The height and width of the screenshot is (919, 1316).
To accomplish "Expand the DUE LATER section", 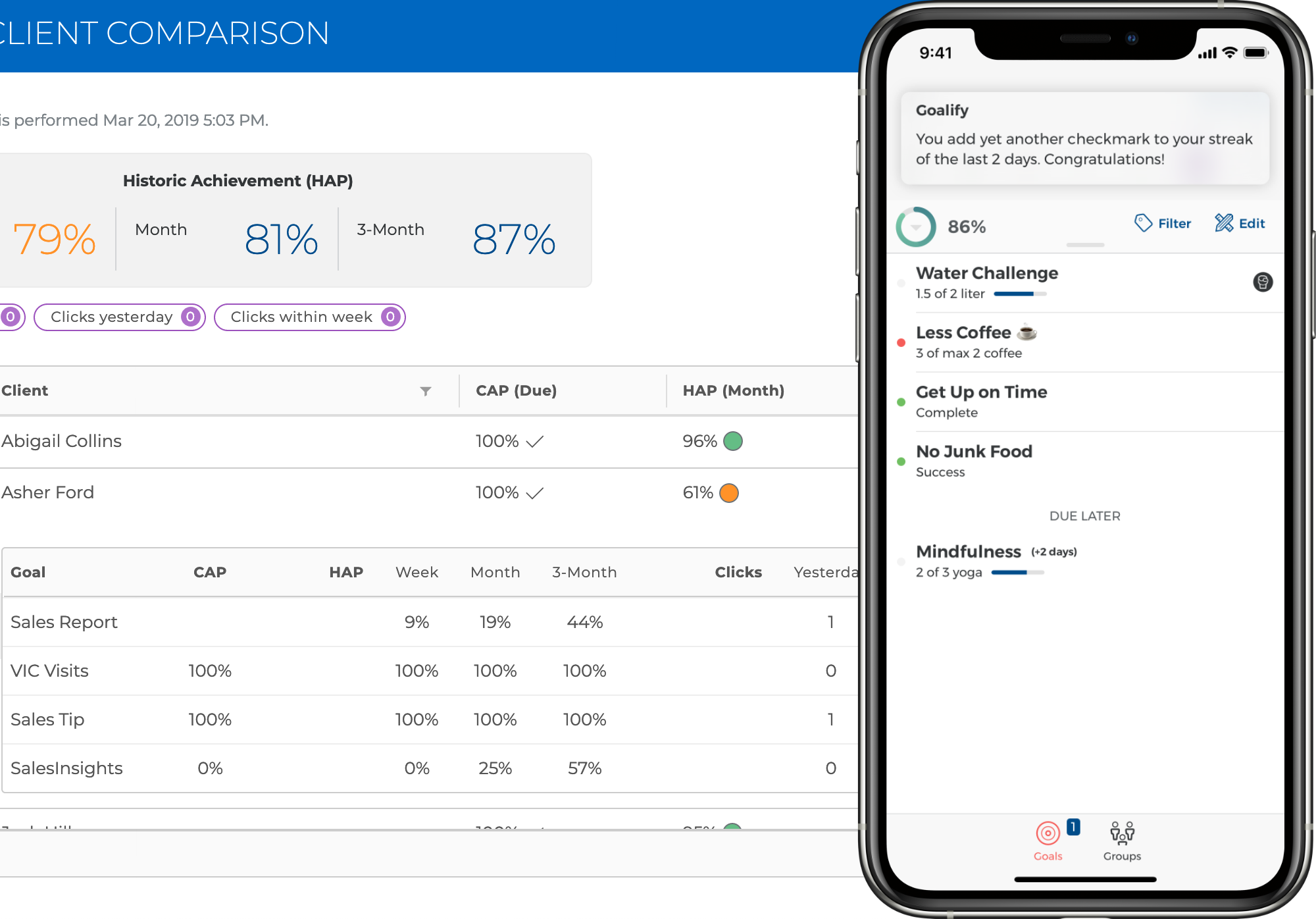I will click(1084, 516).
